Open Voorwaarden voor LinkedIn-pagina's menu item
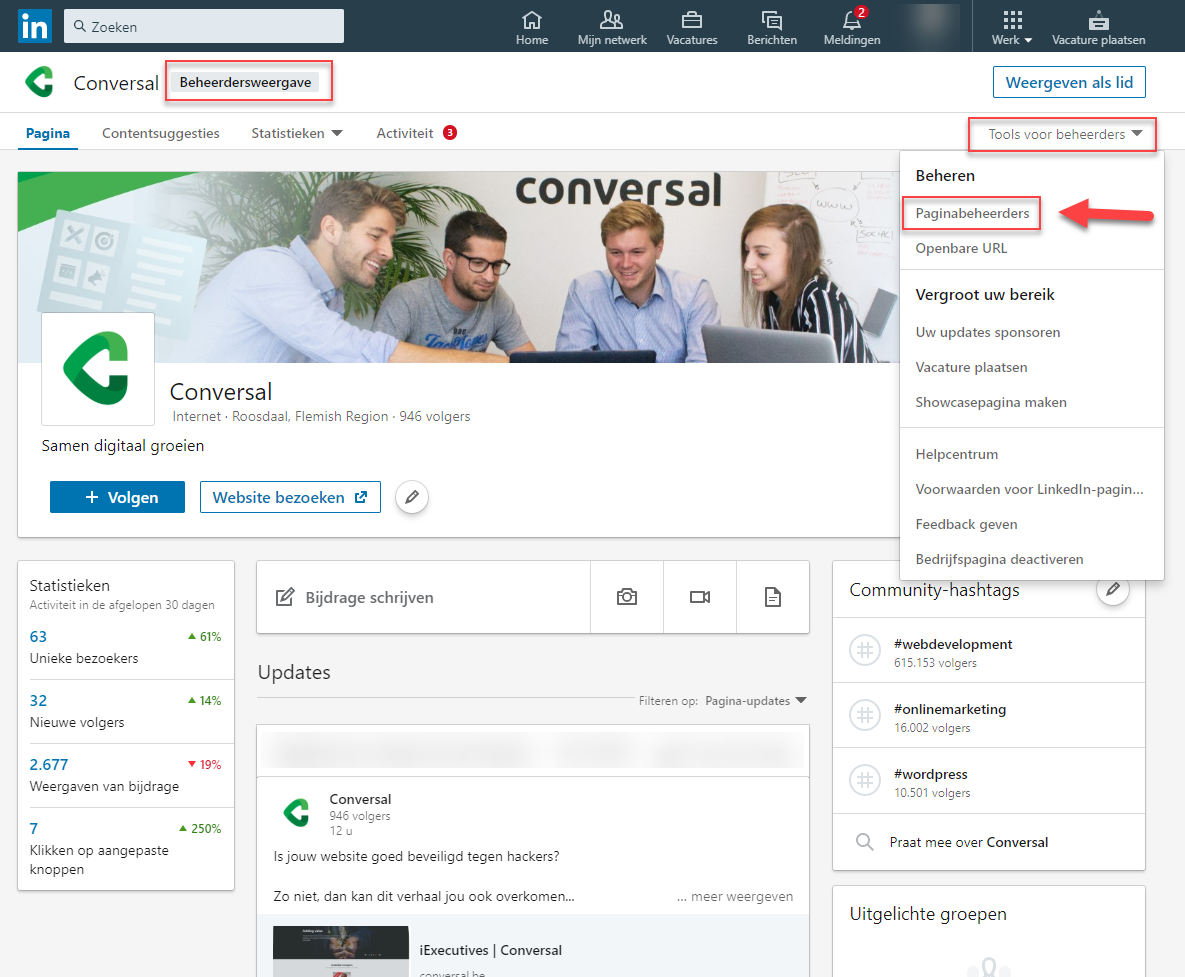Viewport: 1185px width, 977px height. pos(1029,489)
